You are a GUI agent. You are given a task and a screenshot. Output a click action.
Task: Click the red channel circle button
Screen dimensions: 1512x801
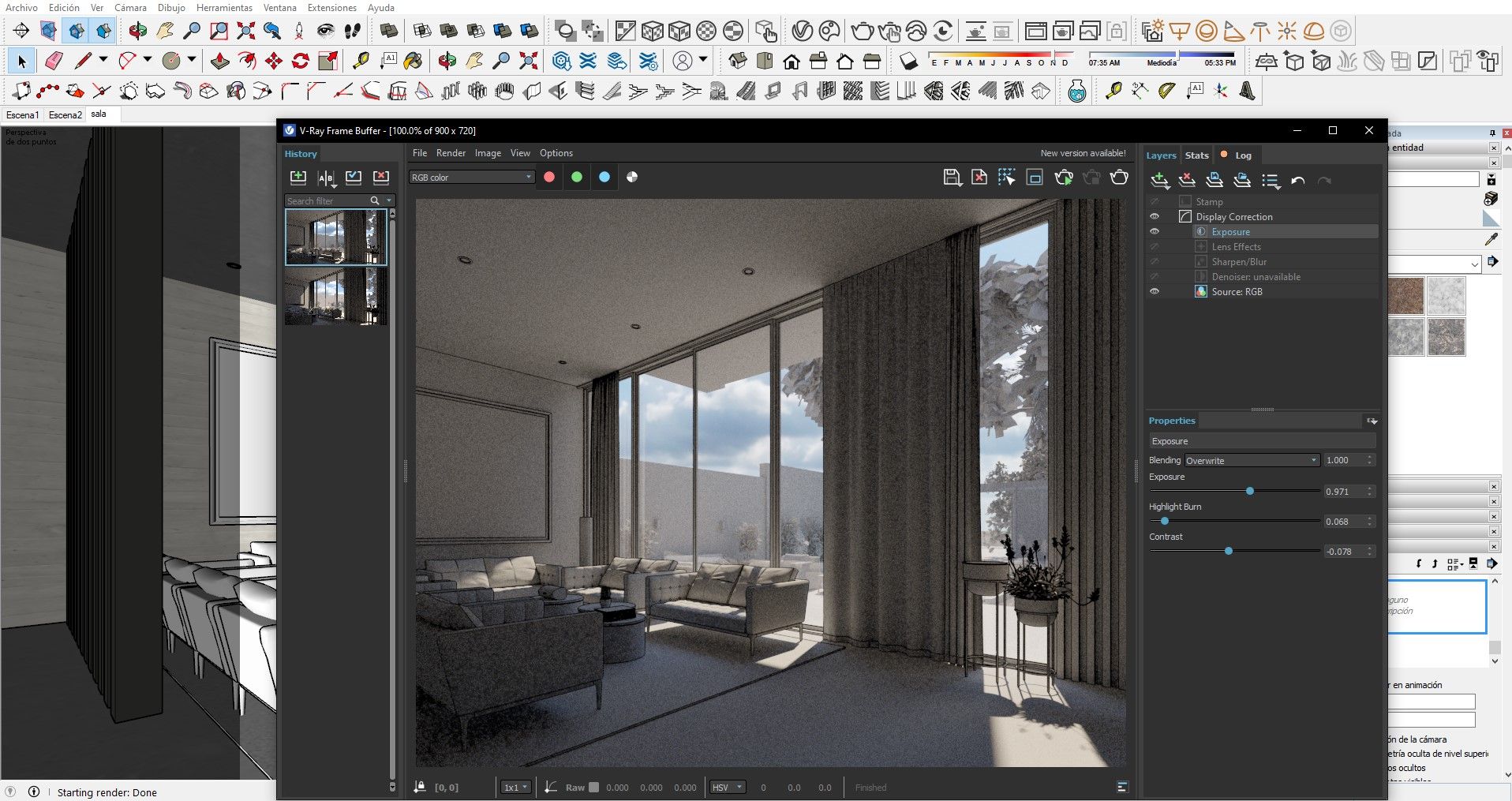(x=549, y=178)
